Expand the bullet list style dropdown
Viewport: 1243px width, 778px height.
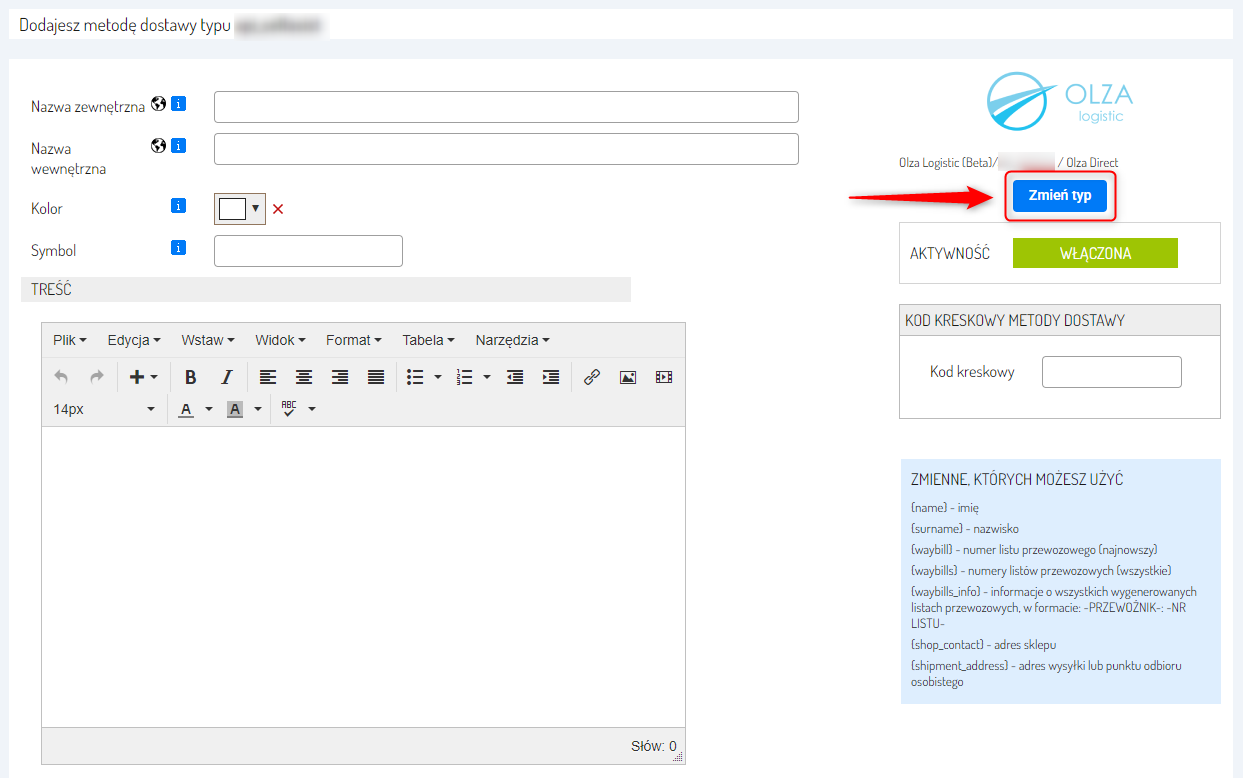[x=438, y=377]
